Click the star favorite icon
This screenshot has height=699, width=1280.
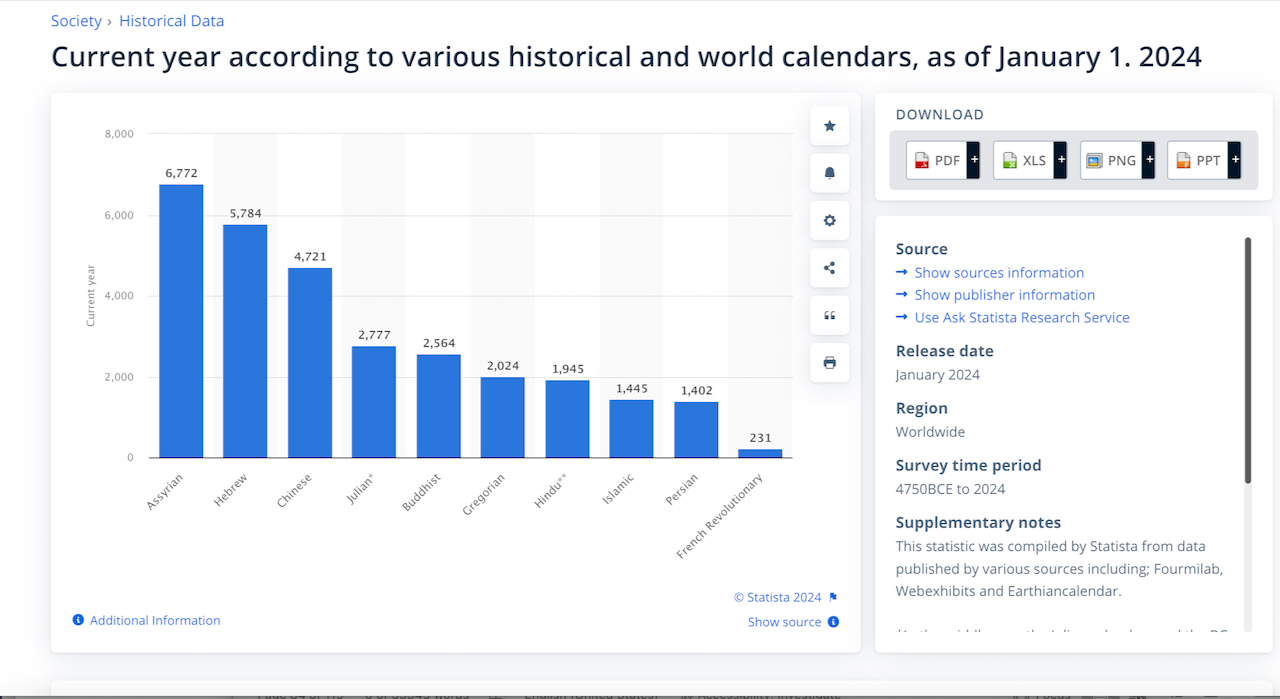[829, 126]
